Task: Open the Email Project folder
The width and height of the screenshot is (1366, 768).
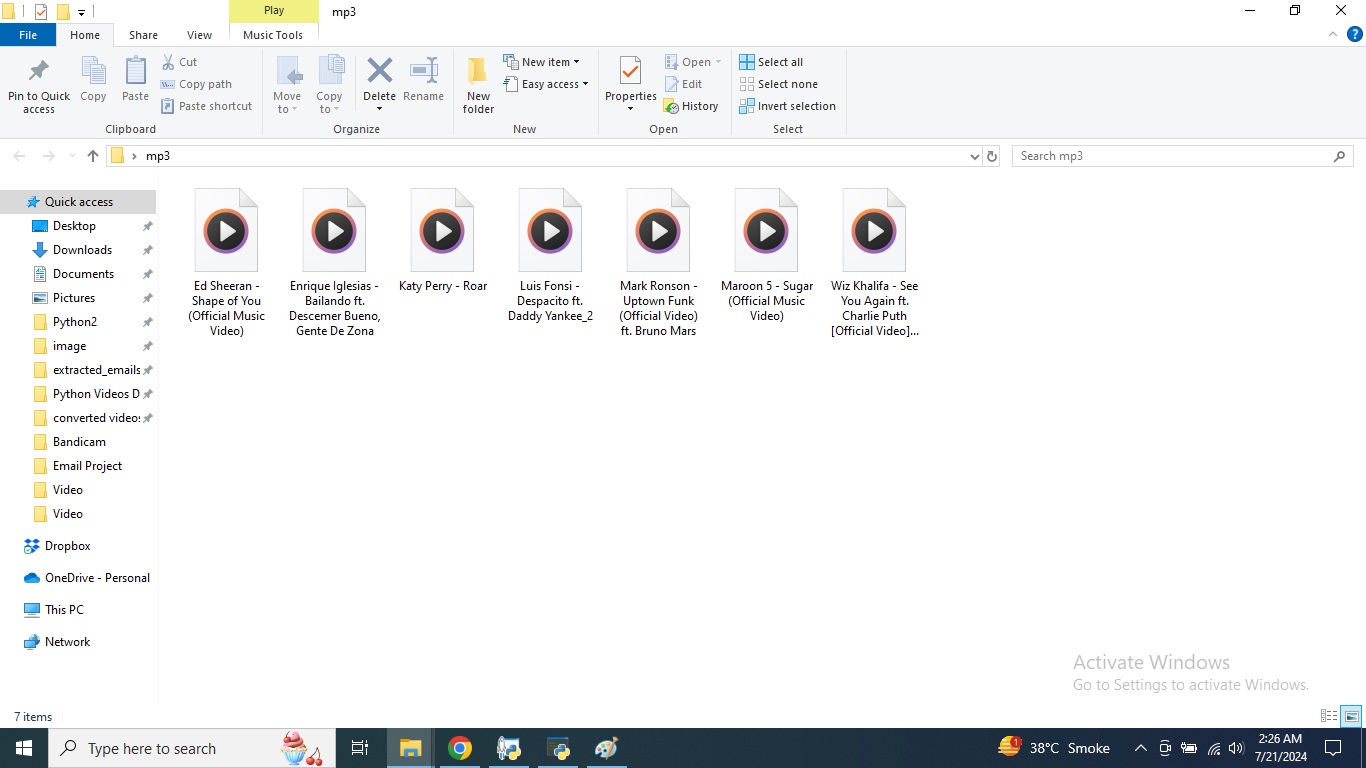Action: 87,466
